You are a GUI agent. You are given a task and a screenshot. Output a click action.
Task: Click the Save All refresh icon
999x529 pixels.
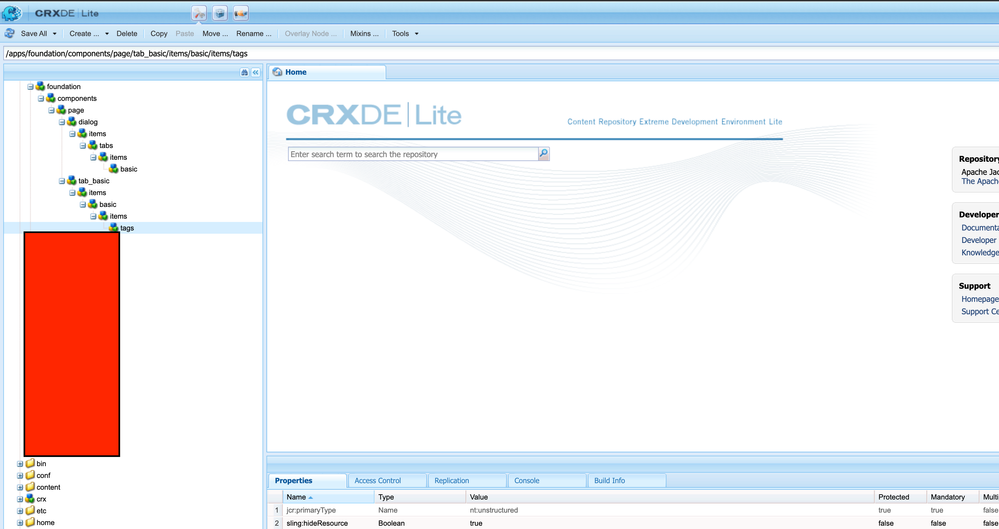click(10, 33)
